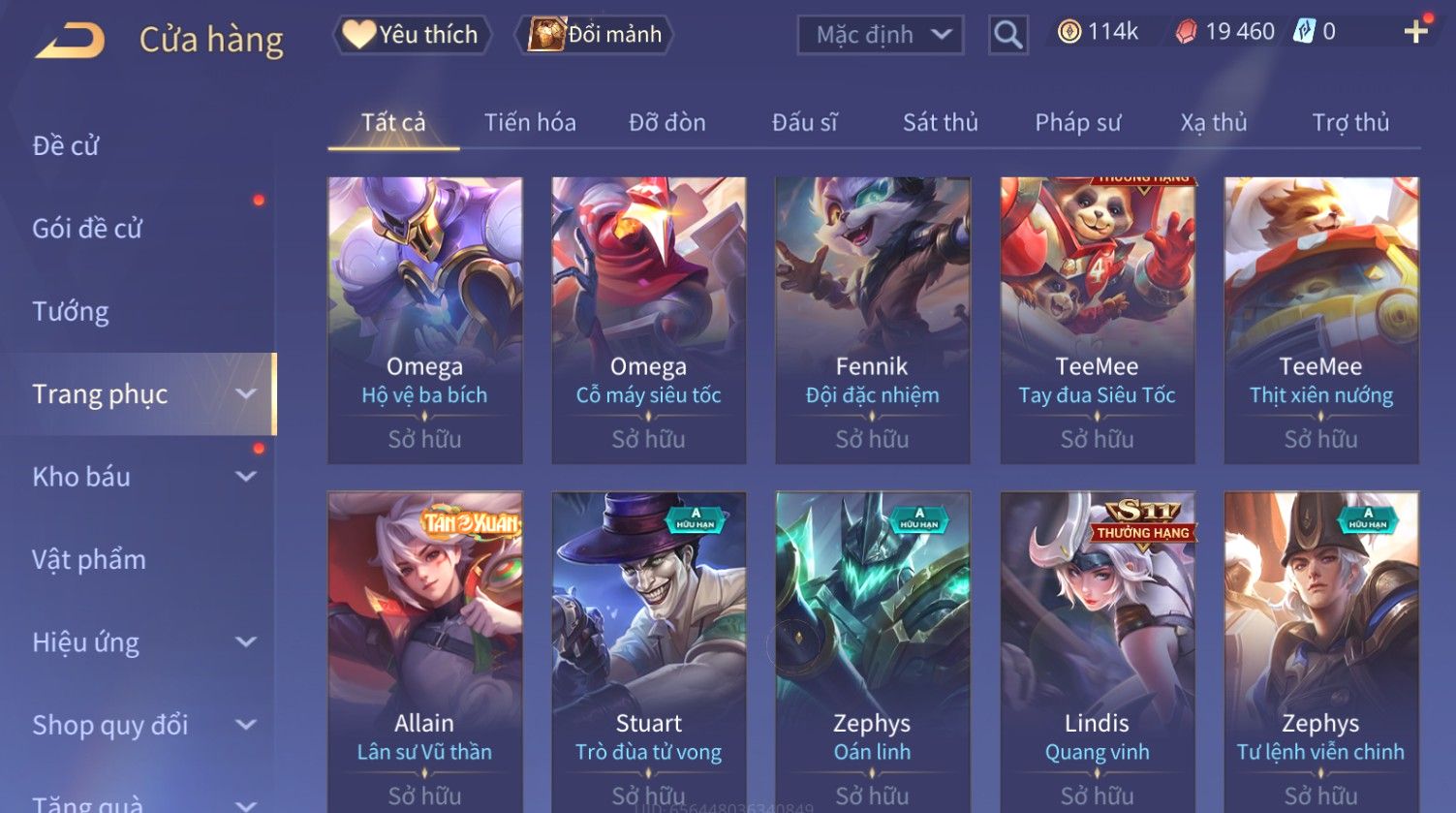
Task: Open the Mặc định sort dropdown
Action: click(881, 35)
